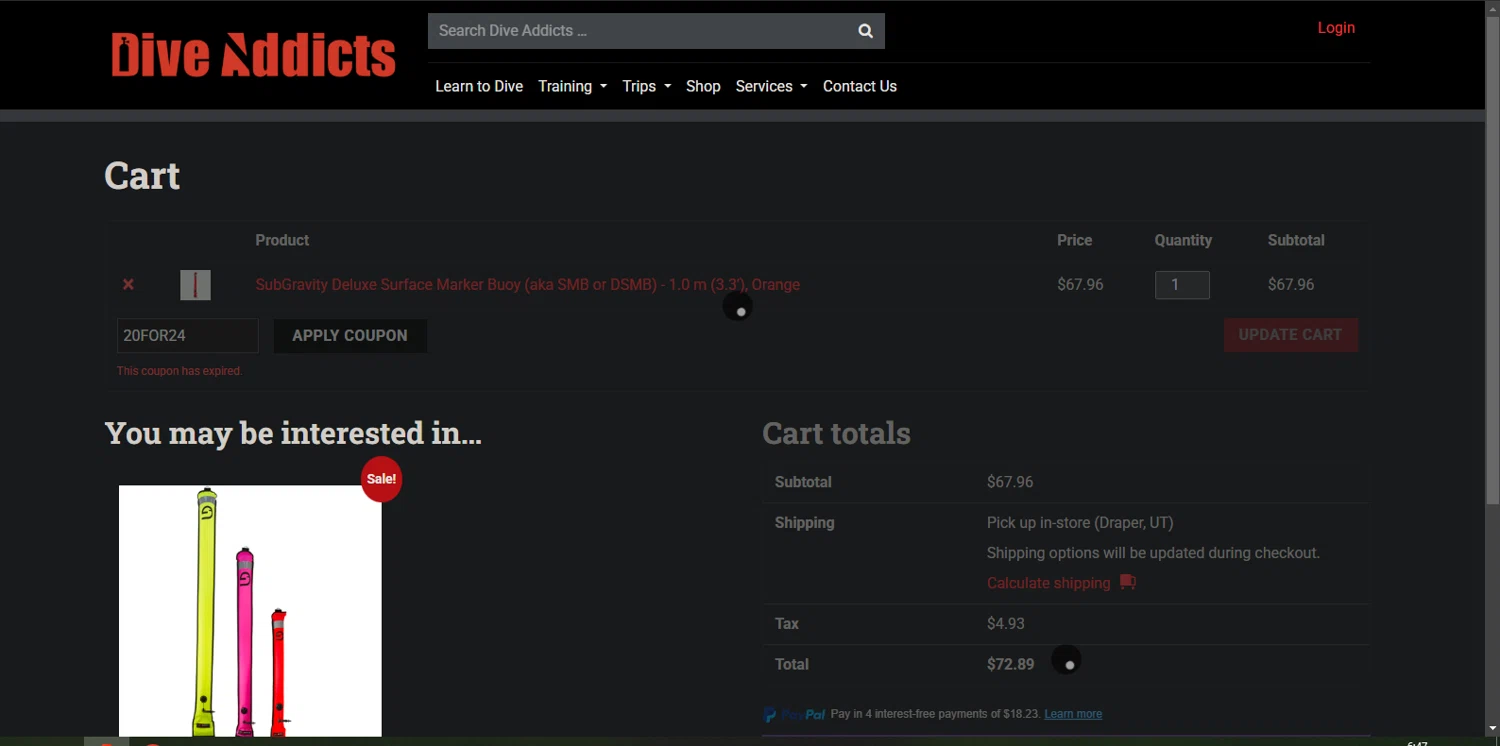Image resolution: width=1500 pixels, height=746 pixels.
Task: Click the Price value $67.96 in table
Action: point(1080,285)
